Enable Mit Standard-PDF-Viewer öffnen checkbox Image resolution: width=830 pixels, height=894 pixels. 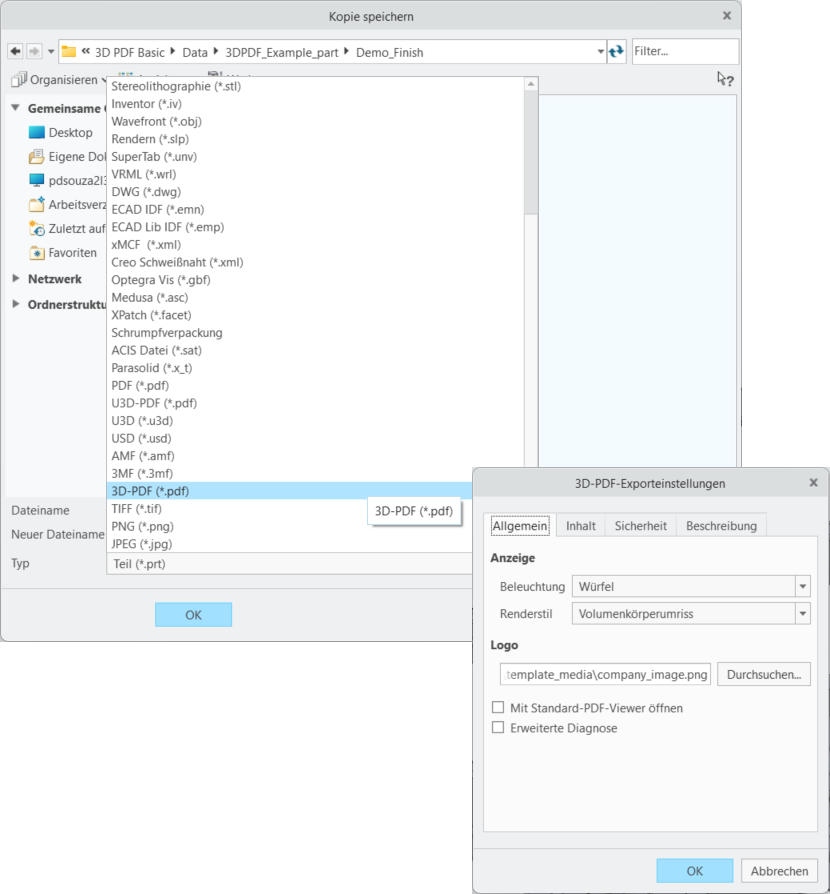point(498,707)
